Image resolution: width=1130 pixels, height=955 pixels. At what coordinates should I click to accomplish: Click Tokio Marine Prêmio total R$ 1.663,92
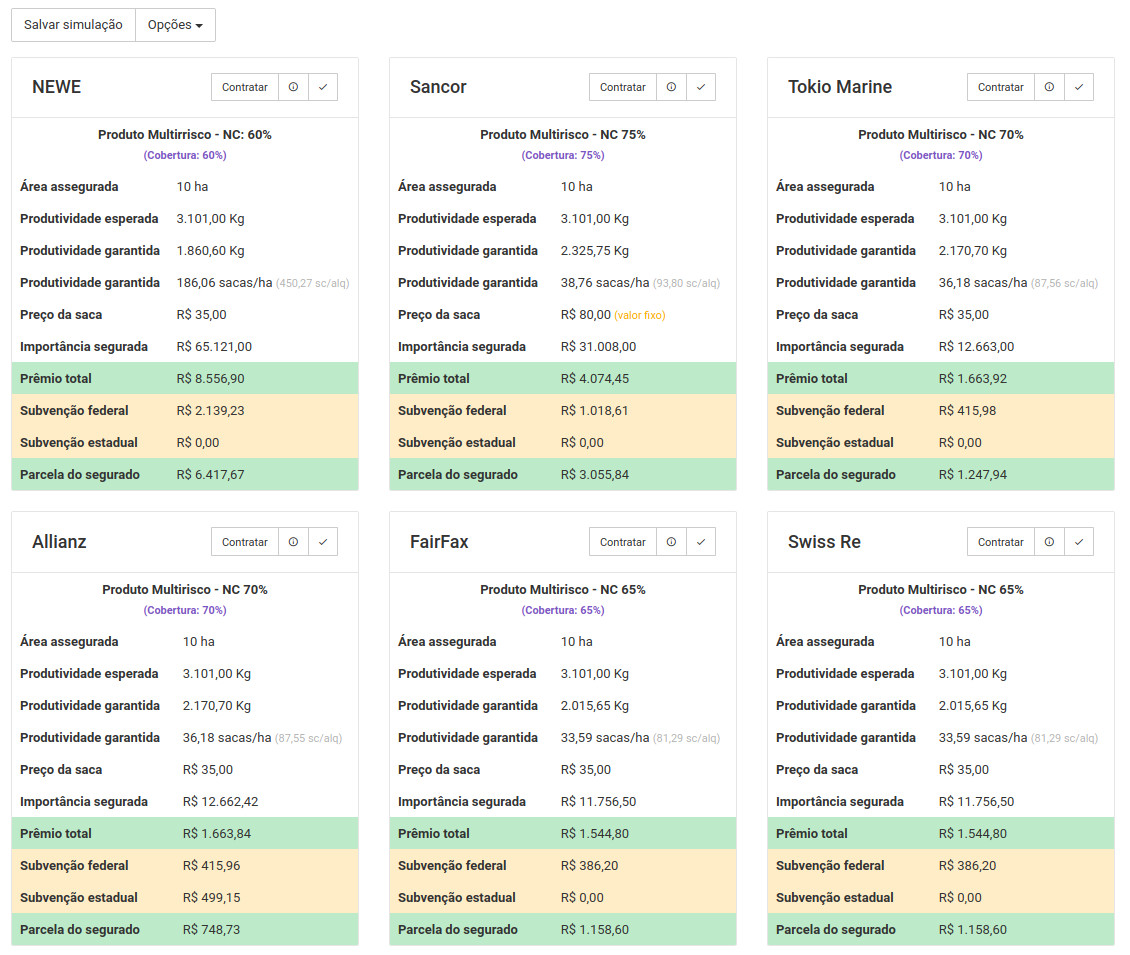pyautogui.click(x=972, y=378)
